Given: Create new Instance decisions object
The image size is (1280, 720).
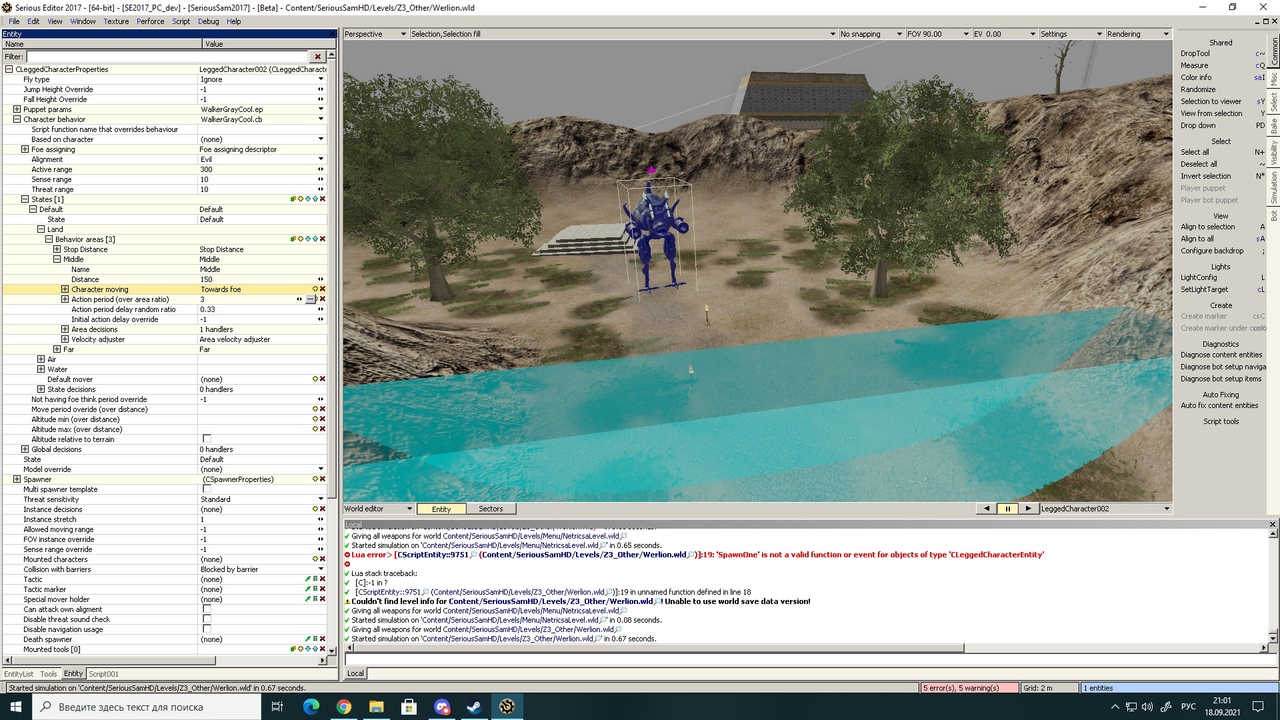Looking at the screenshot, I should tap(315, 509).
